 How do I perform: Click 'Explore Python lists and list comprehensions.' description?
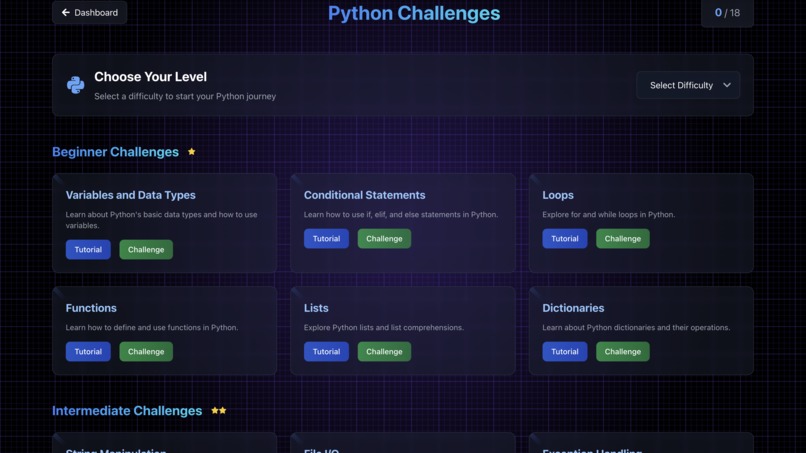(383, 327)
